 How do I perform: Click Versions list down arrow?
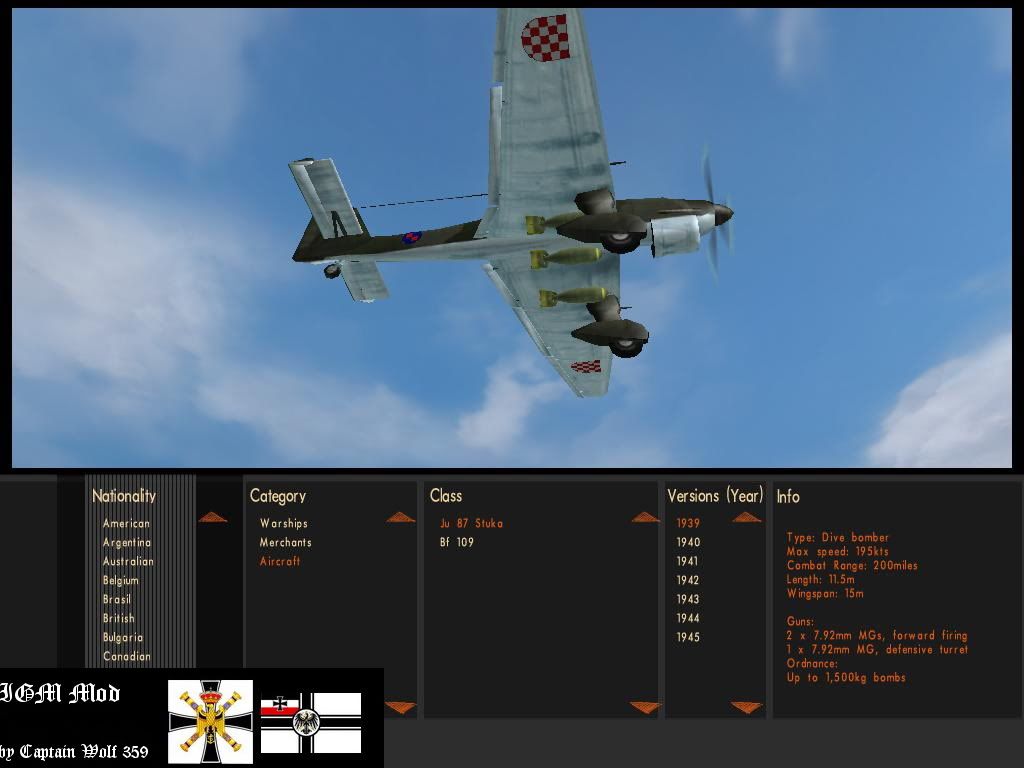click(x=746, y=707)
